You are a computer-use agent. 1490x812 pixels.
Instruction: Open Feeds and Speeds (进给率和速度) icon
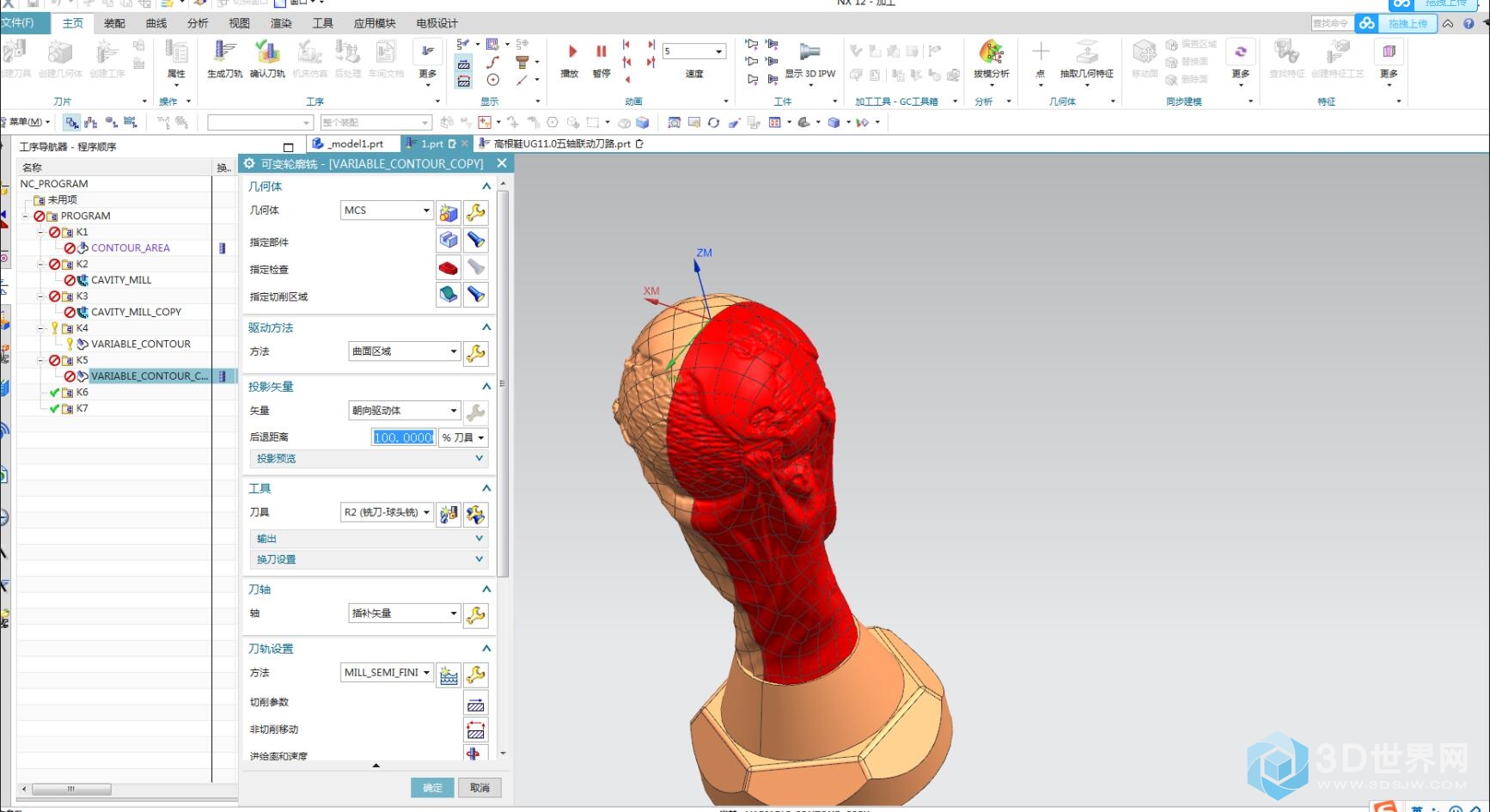(x=474, y=754)
